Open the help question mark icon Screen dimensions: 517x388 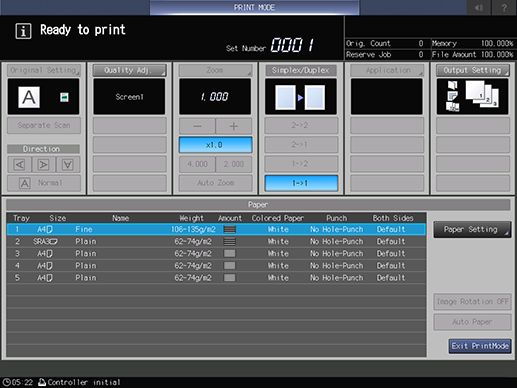coord(504,7)
